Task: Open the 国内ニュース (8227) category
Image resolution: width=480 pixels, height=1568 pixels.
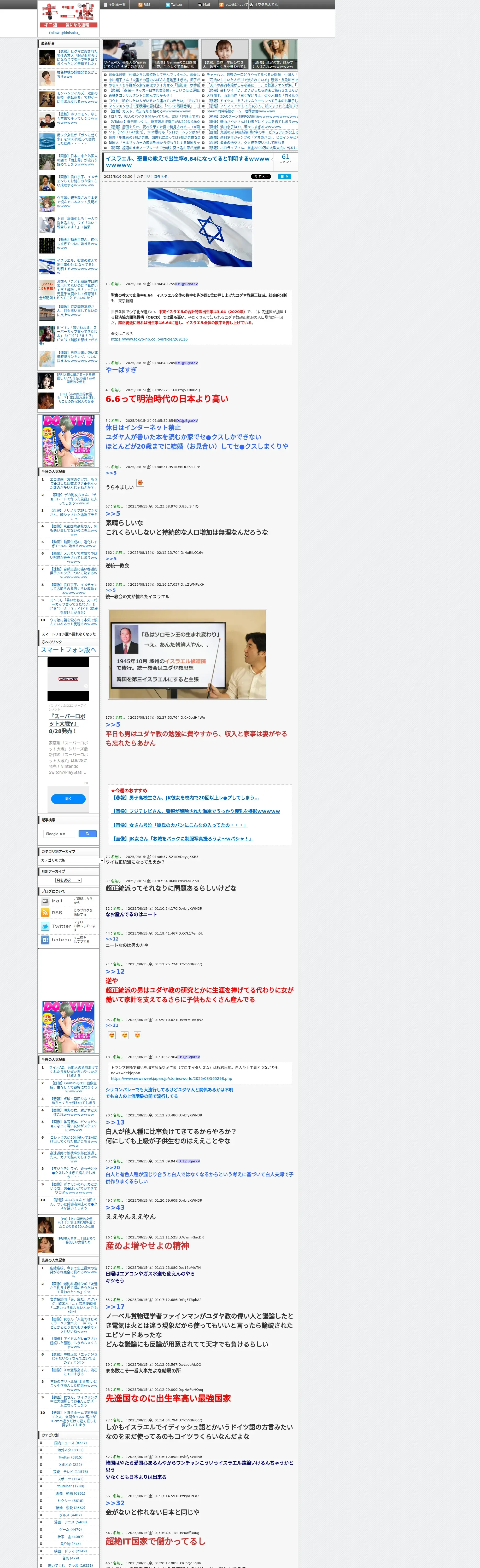Action: (x=71, y=1443)
